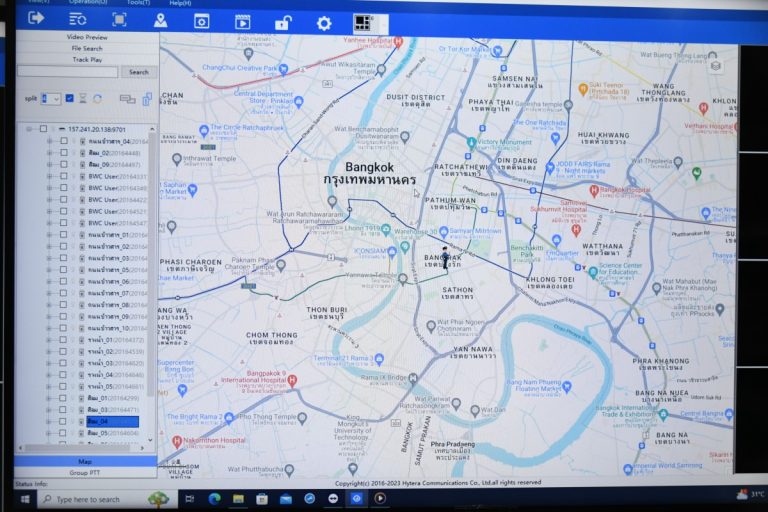Click the unlock padlock icon
Viewport: 768px width, 512px height.
[283, 23]
